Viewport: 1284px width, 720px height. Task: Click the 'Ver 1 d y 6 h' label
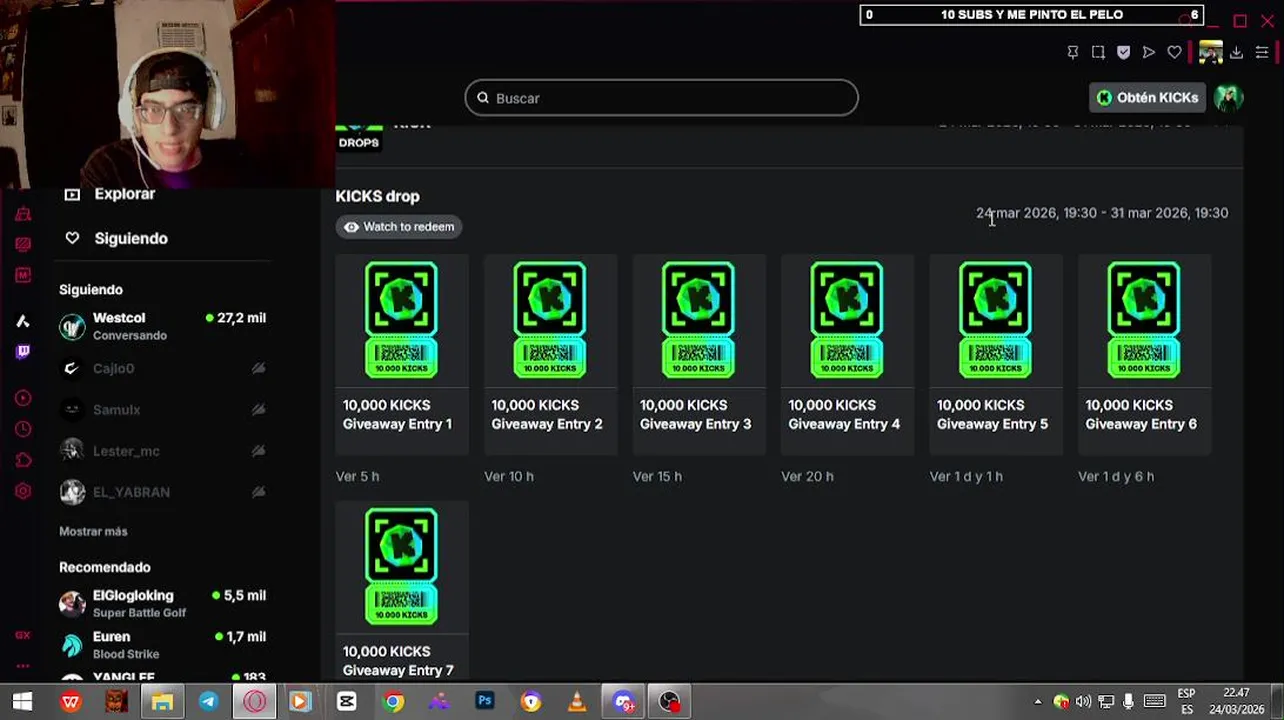tap(1116, 477)
